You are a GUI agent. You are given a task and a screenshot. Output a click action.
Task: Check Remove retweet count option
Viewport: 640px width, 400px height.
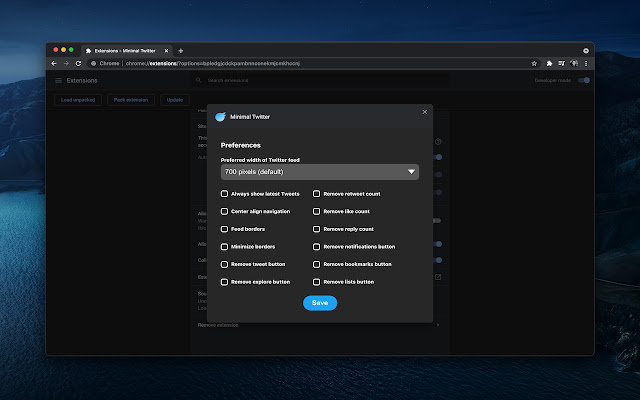coord(317,194)
